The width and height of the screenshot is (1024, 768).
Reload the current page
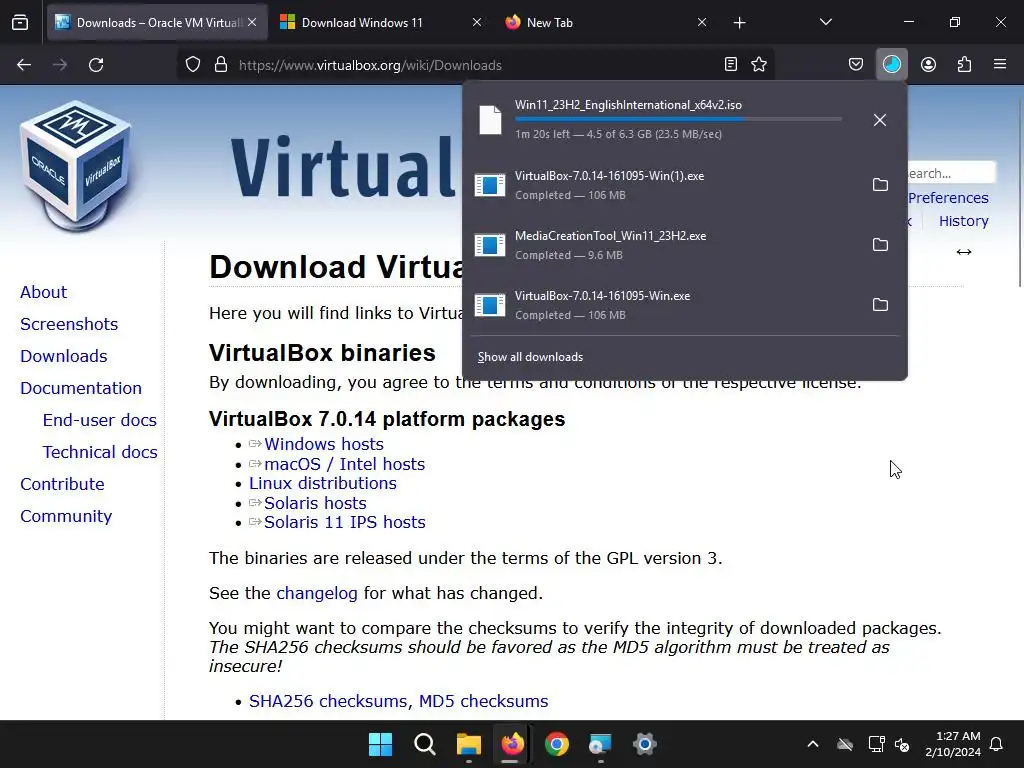(96, 65)
